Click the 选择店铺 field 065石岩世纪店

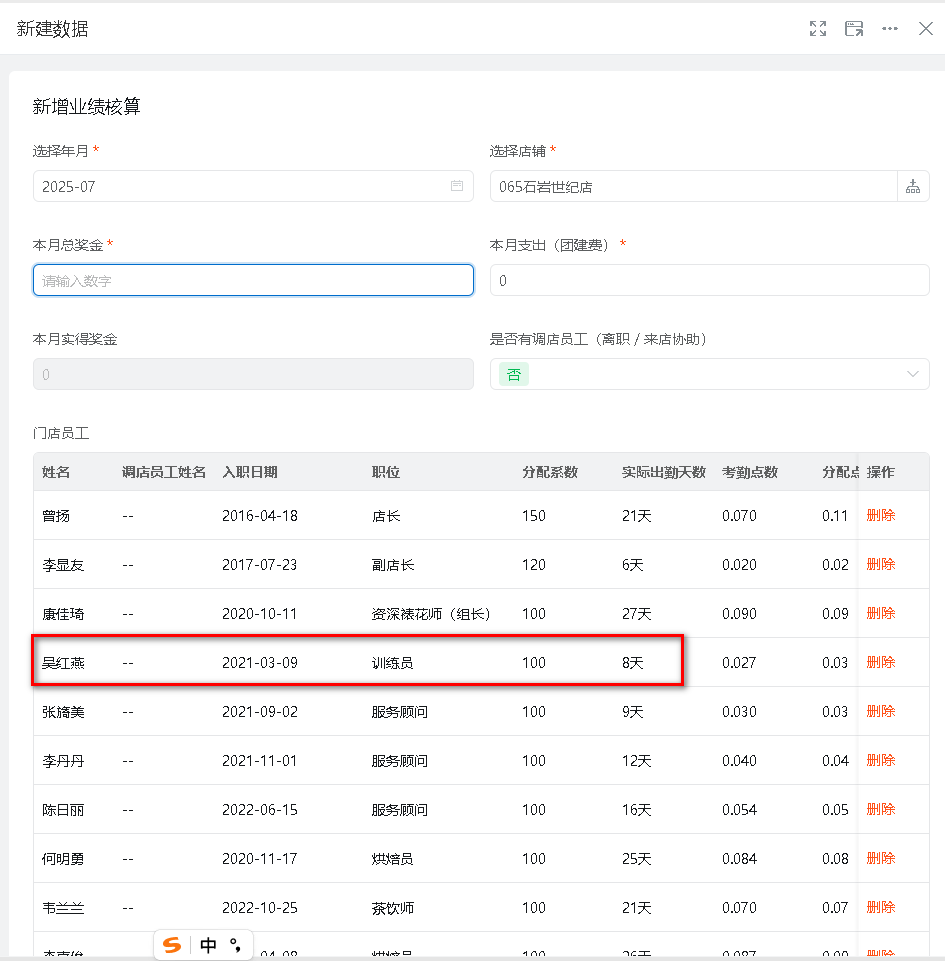[694, 186]
